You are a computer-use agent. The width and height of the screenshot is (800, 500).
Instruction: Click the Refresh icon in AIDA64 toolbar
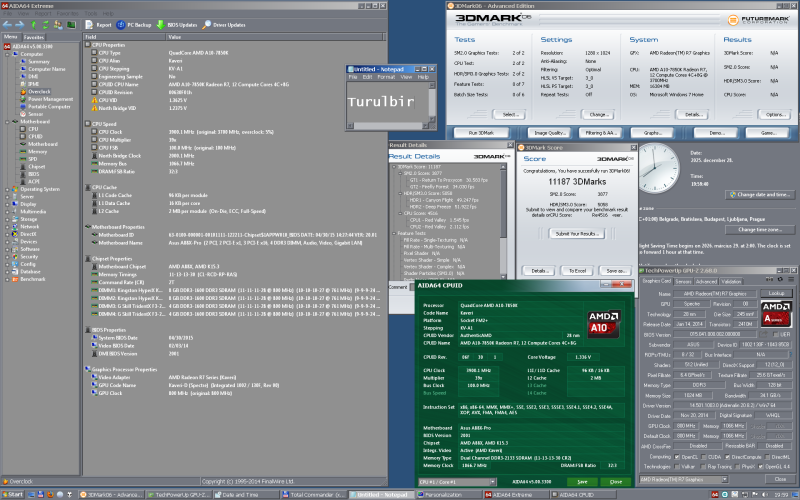coord(45,24)
